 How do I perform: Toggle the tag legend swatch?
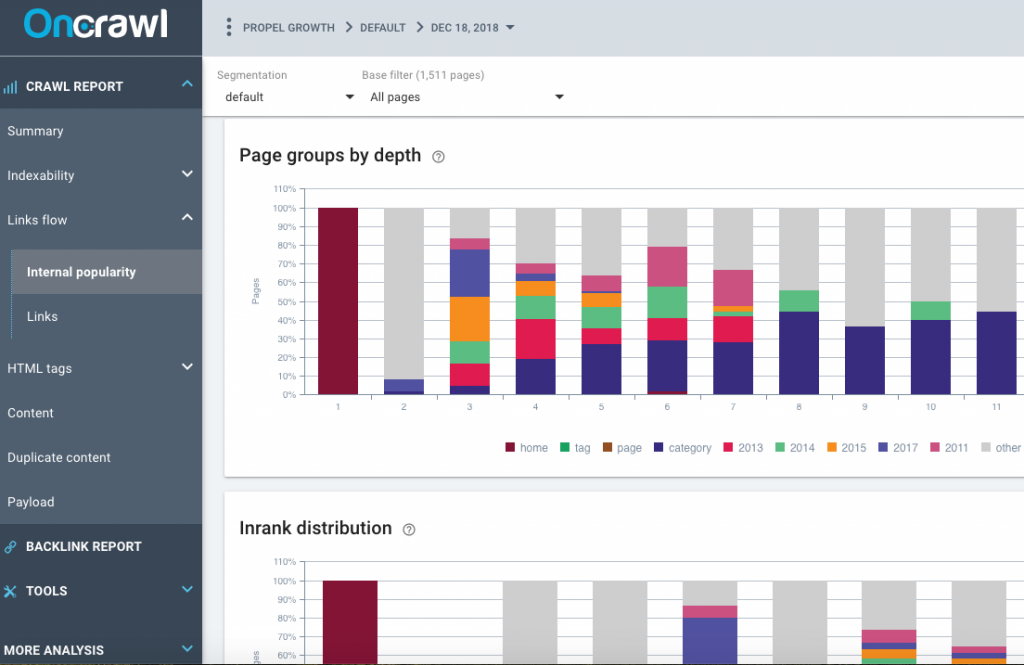(565, 447)
